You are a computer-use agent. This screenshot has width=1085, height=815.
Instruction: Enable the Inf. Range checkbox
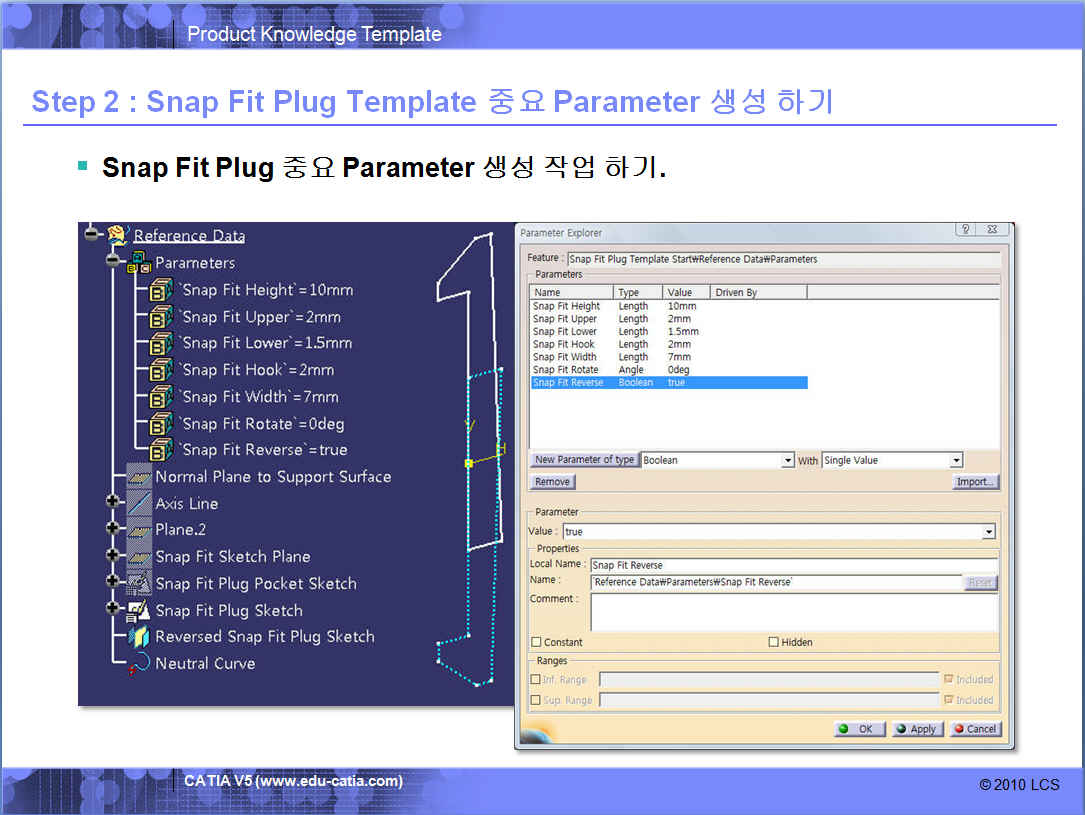[x=536, y=680]
